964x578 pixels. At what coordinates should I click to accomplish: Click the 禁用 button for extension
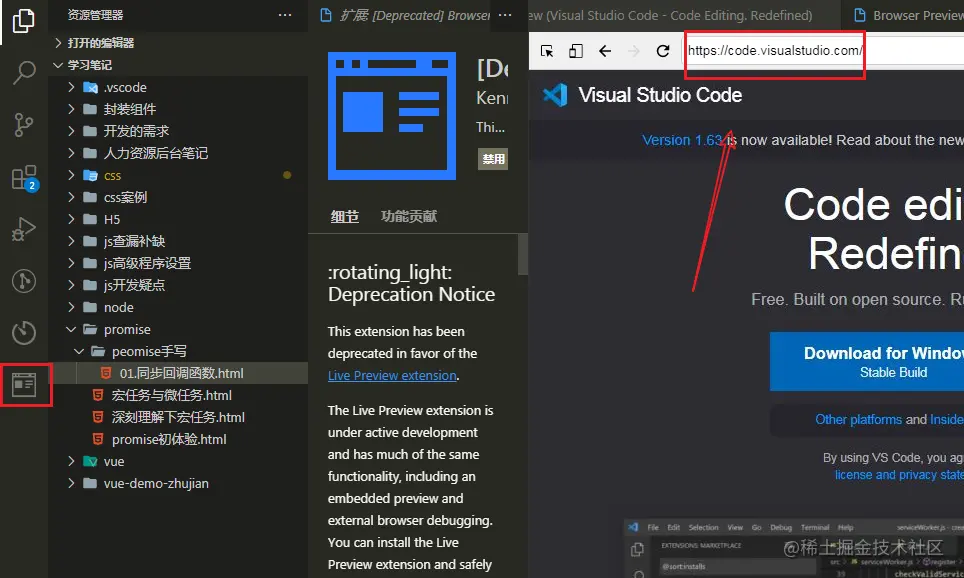point(493,158)
